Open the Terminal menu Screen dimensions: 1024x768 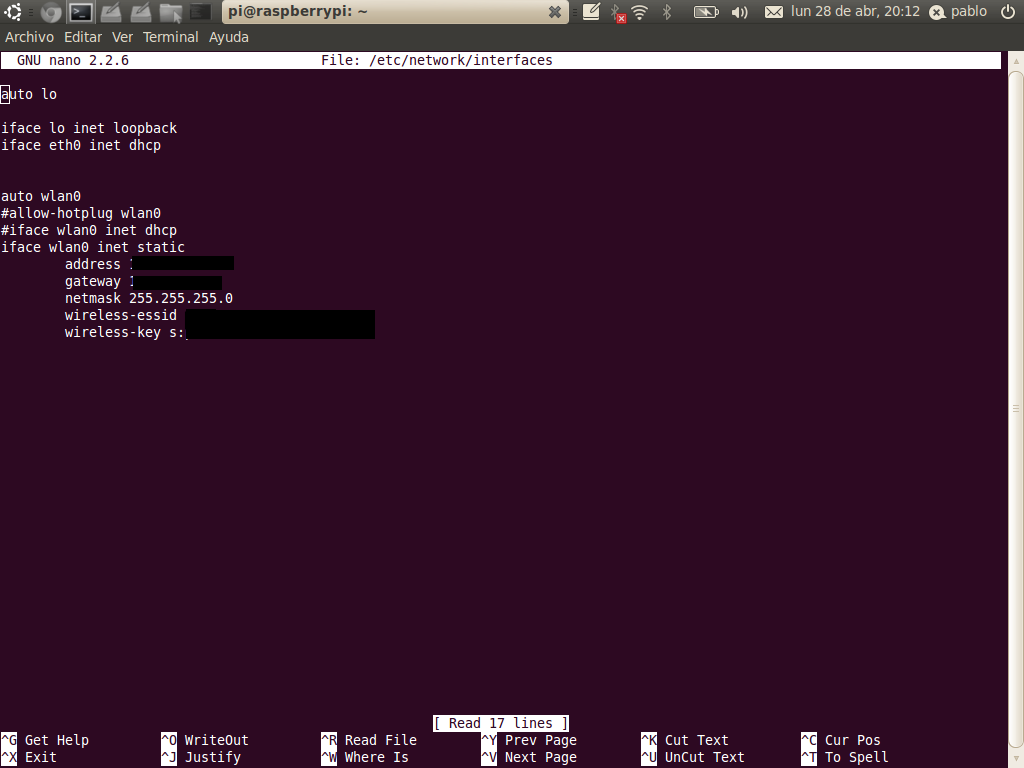(x=170, y=37)
